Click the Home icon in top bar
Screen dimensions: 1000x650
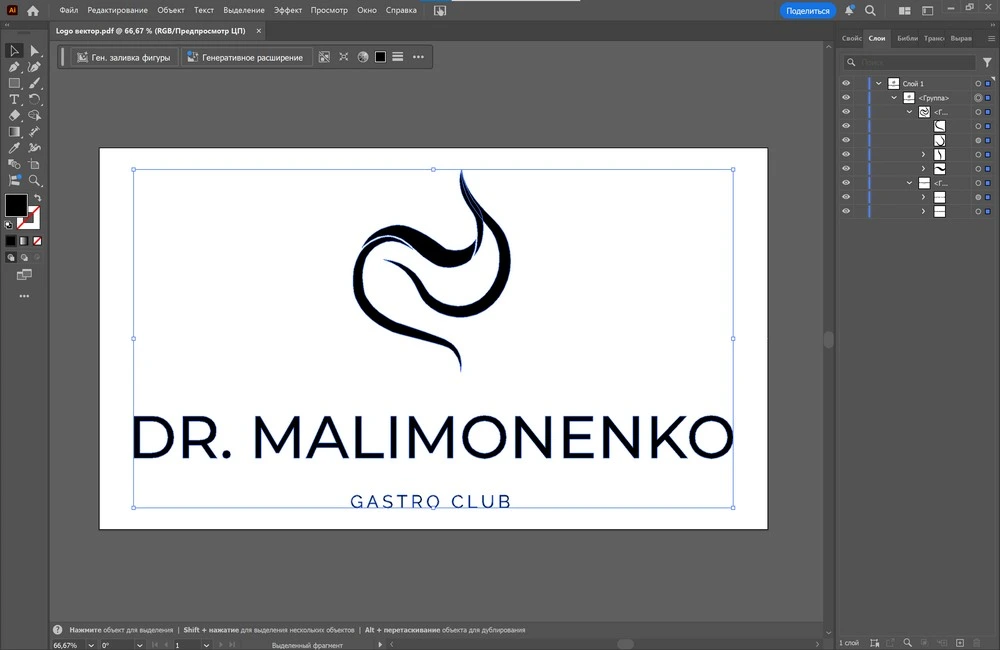click(x=33, y=10)
